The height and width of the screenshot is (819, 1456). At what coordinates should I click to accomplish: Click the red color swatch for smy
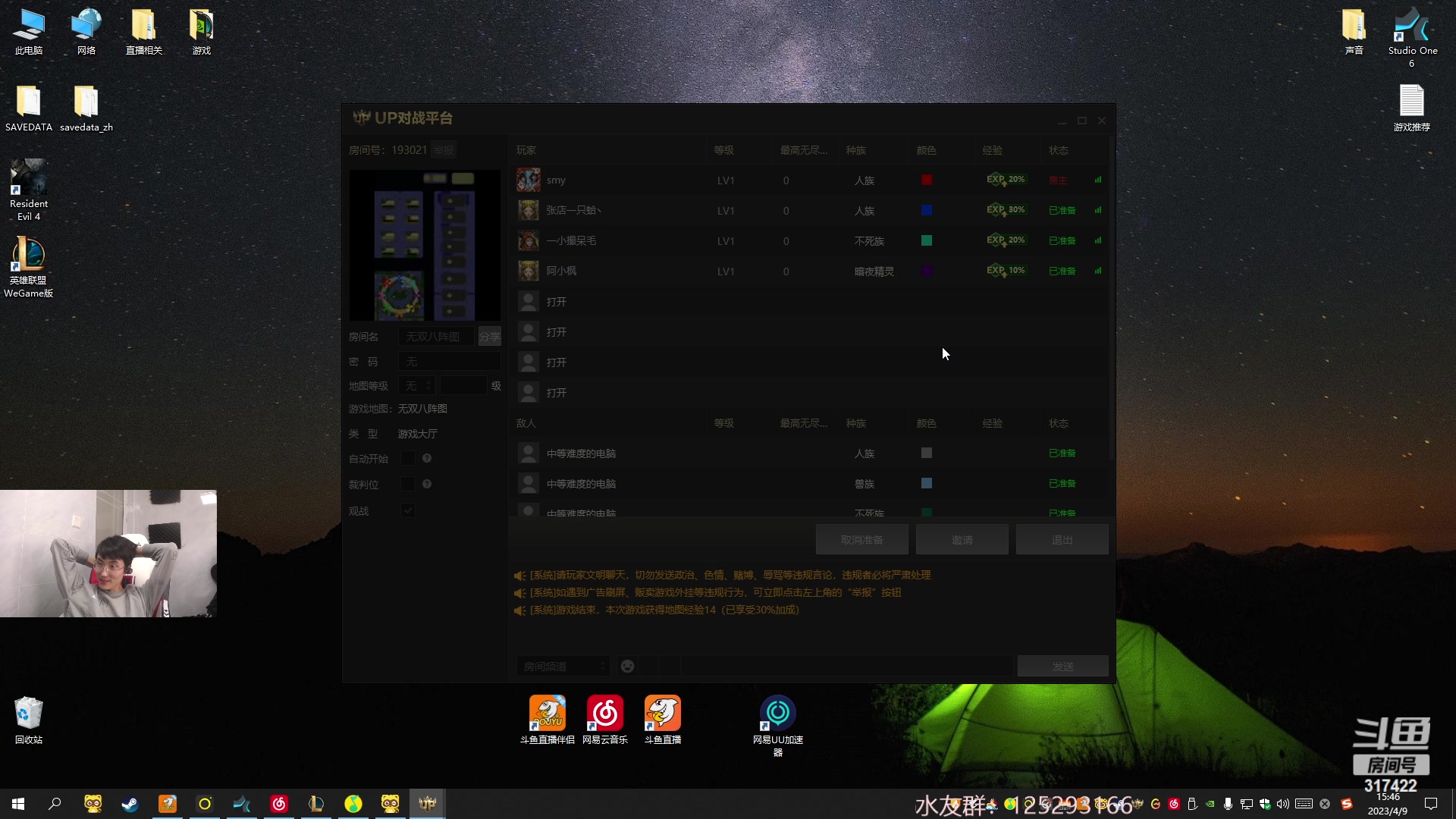pos(926,180)
